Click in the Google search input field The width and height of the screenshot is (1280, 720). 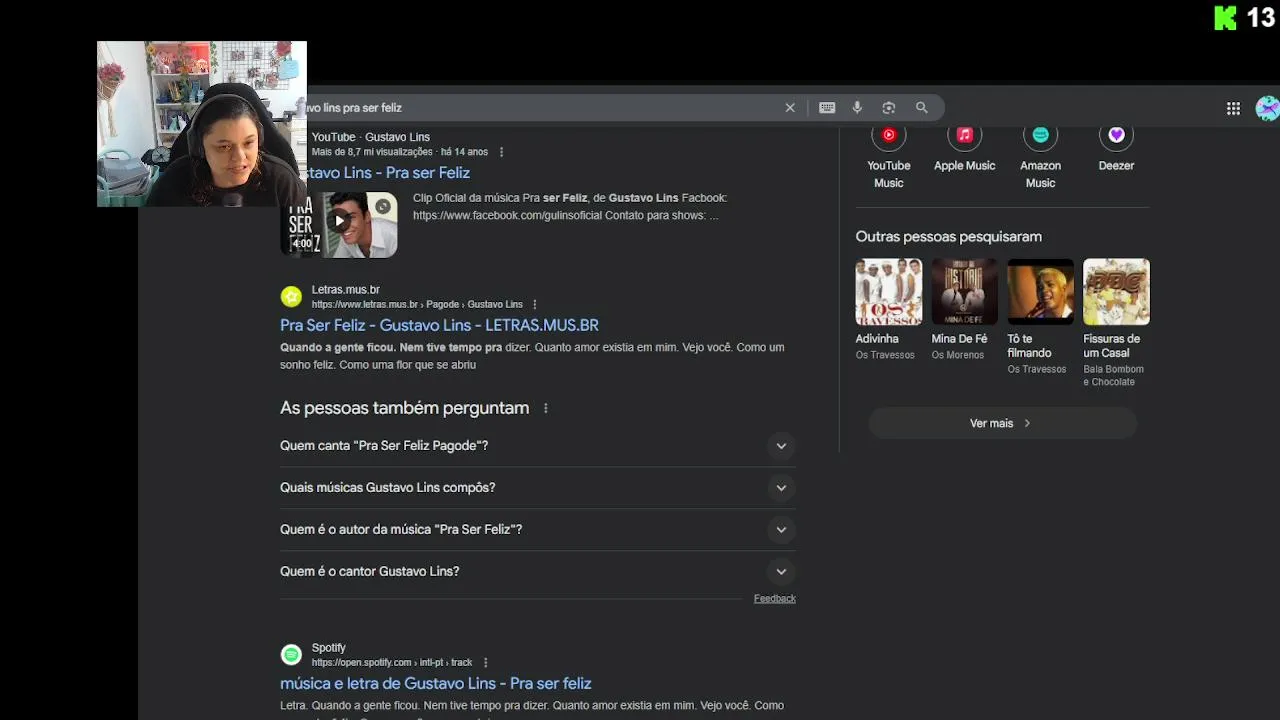tap(540, 108)
